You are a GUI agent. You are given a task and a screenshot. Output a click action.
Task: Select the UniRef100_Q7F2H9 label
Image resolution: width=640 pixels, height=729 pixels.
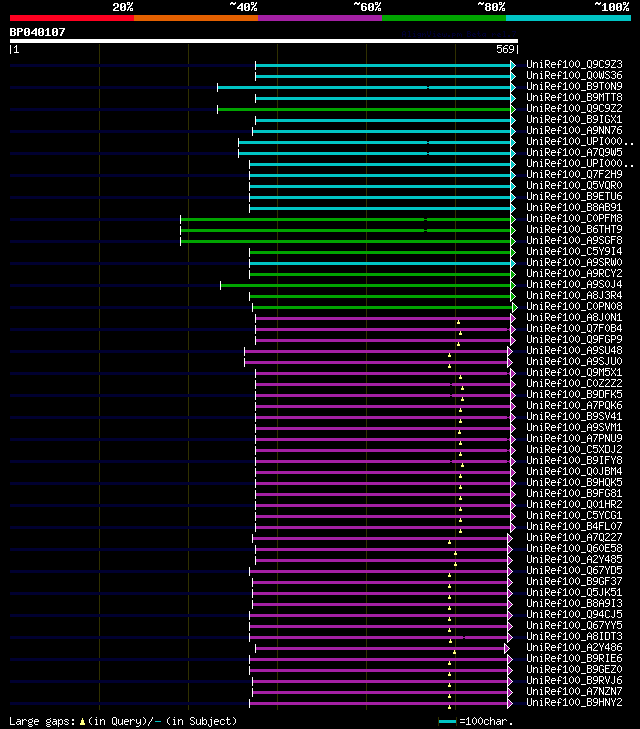point(574,174)
